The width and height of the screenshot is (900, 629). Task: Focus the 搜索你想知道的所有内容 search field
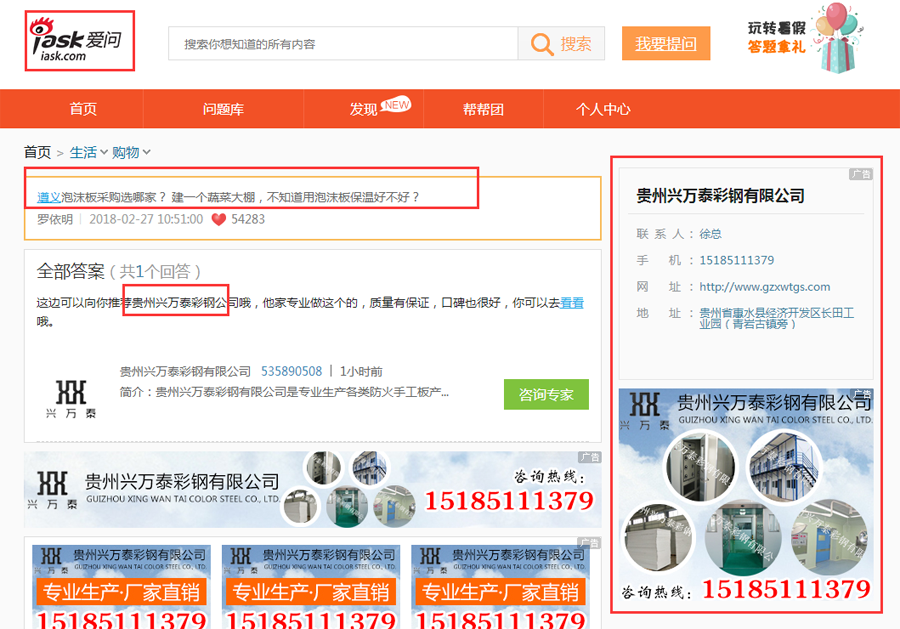(343, 44)
